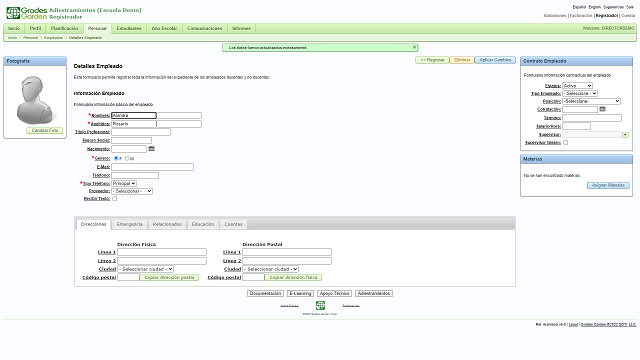Open the Proveedor dropdown
Viewport: 640px width, 360px height.
click(x=132, y=191)
